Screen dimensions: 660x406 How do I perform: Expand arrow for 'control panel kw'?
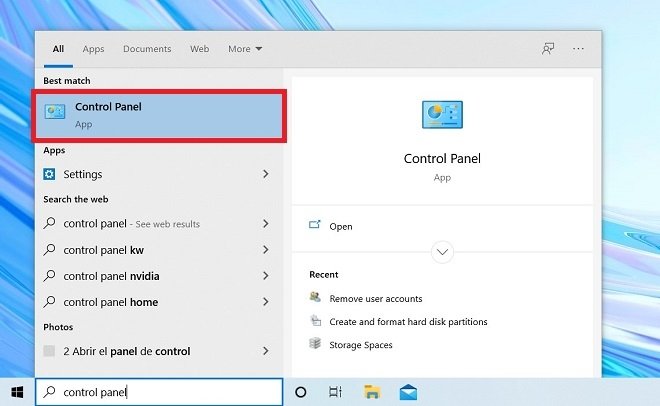[266, 249]
